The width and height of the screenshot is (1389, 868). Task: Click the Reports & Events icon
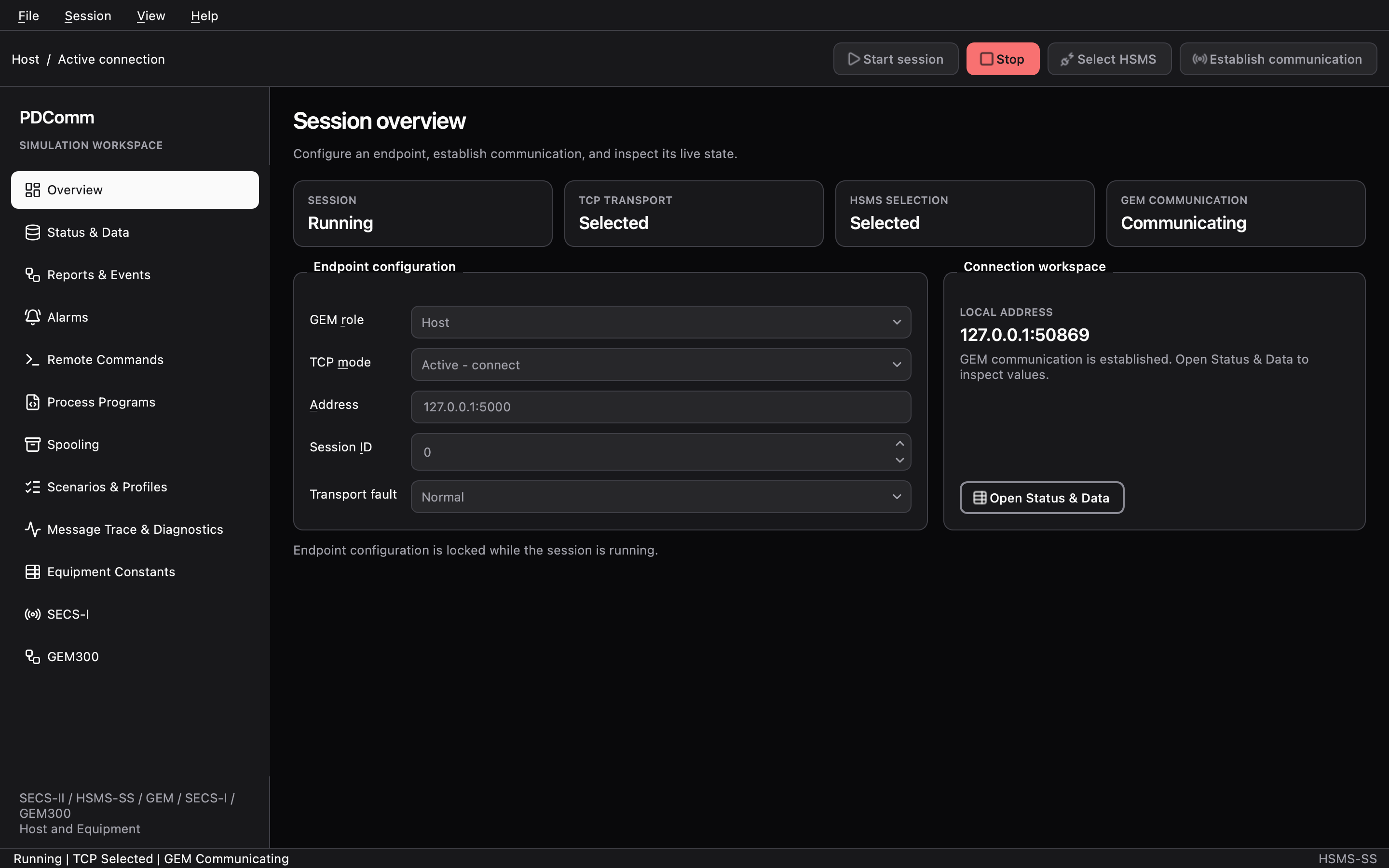click(x=33, y=275)
